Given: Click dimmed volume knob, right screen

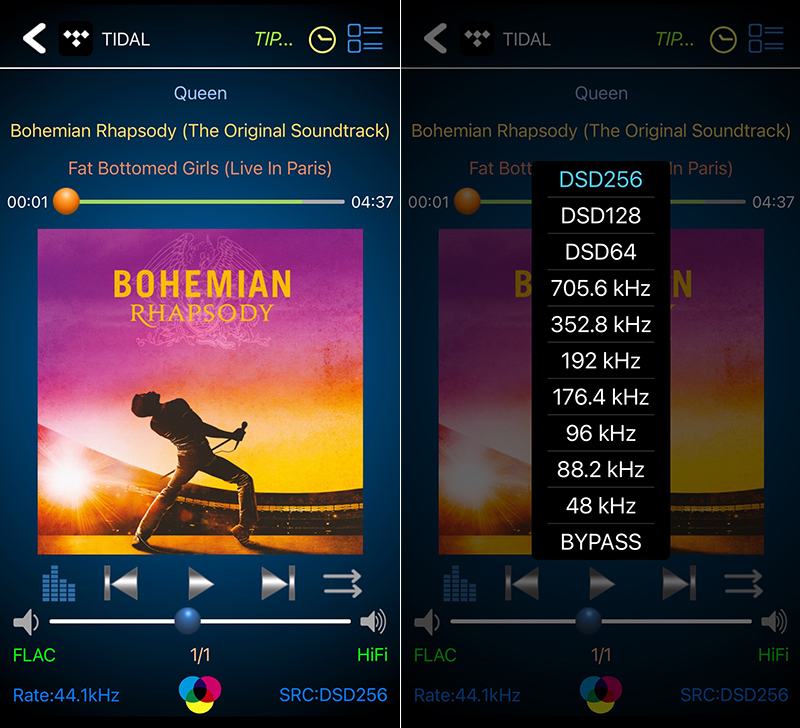Looking at the screenshot, I should pyautogui.click(x=589, y=621).
